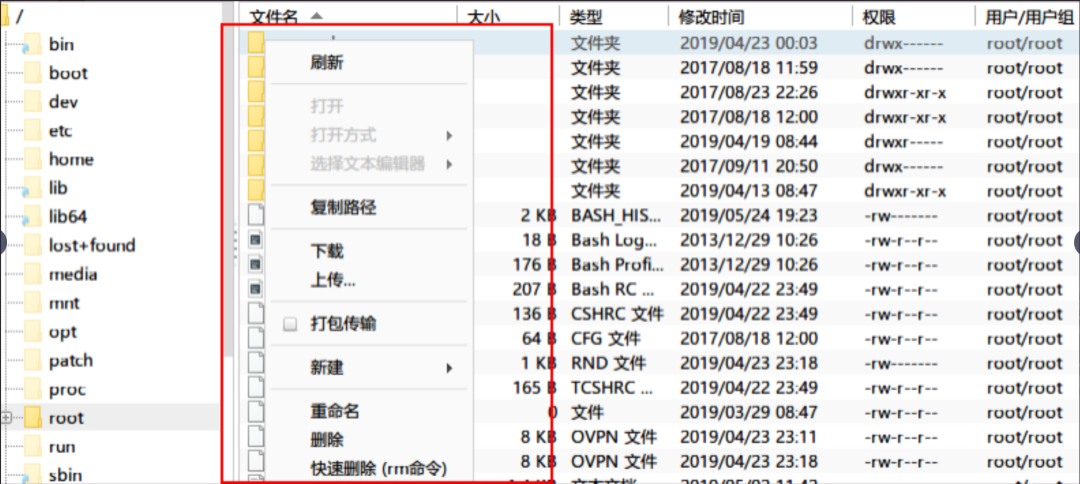
Task: Click the file icon of the BASH_HIS... row
Action: (256, 215)
